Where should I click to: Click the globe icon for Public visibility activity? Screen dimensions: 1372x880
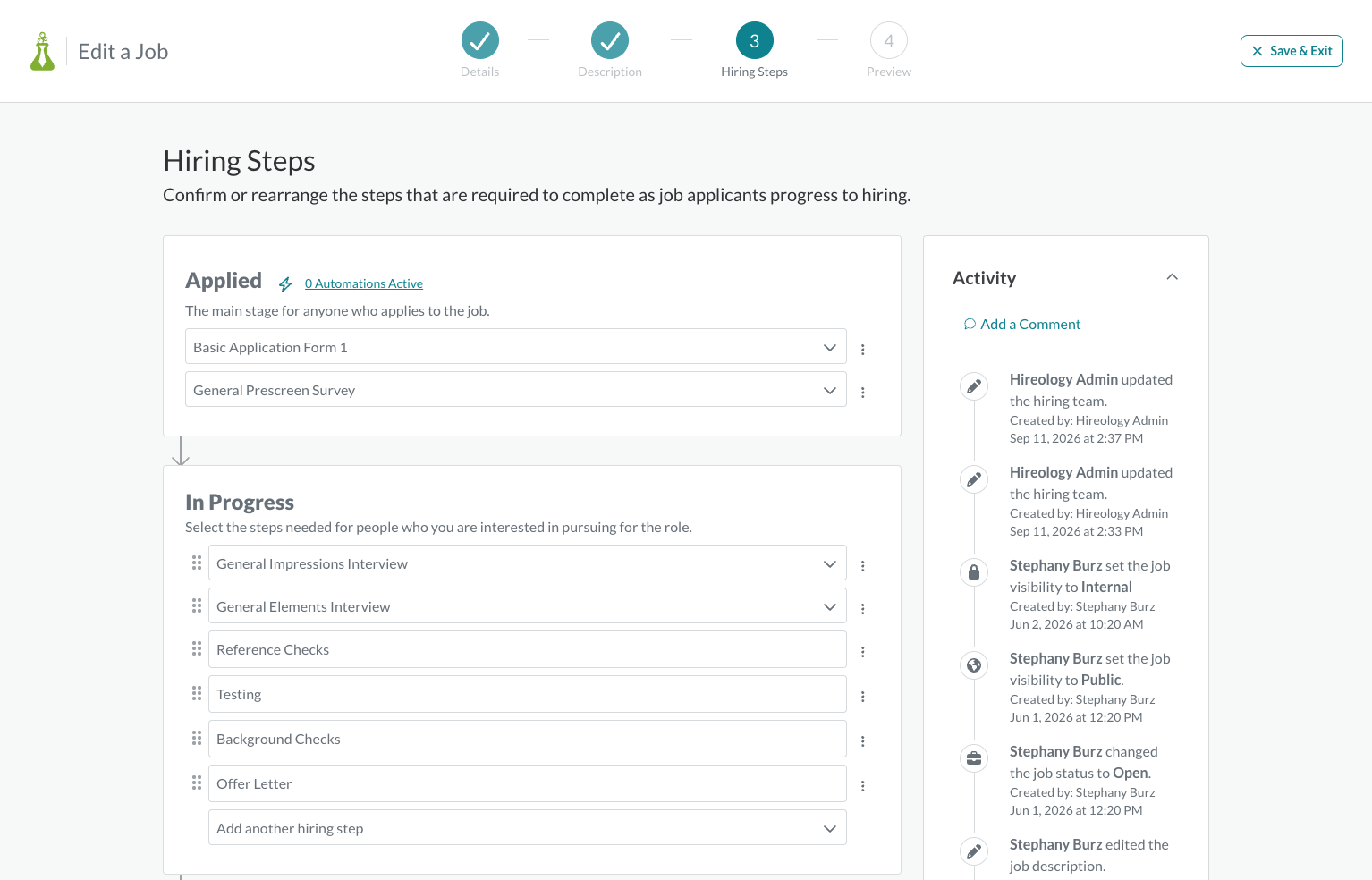point(974,665)
